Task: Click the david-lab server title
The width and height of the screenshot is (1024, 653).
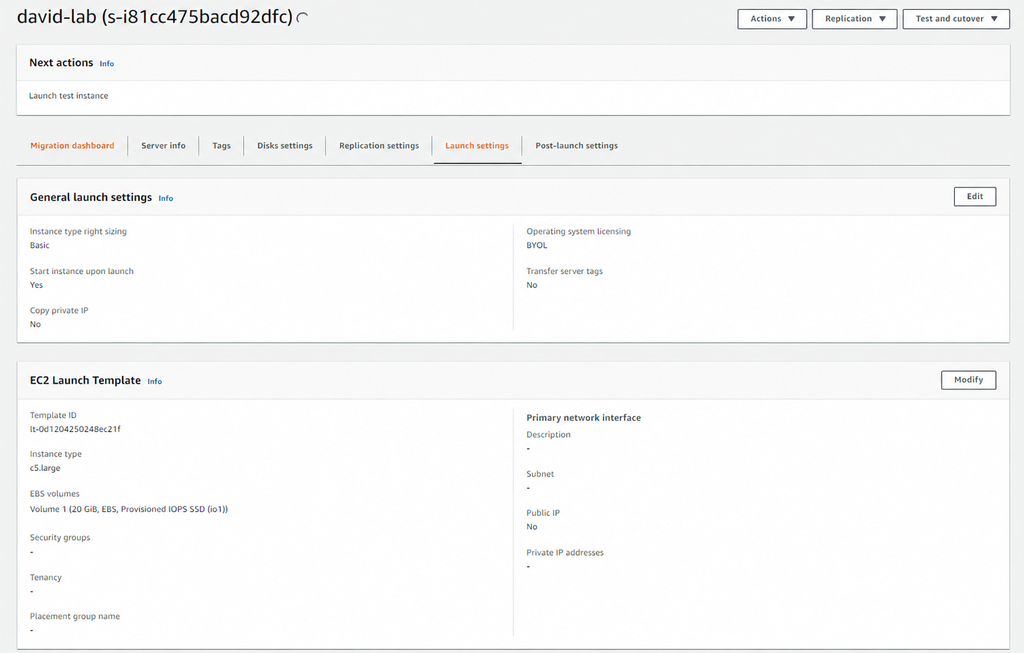Action: pyautogui.click(x=155, y=17)
